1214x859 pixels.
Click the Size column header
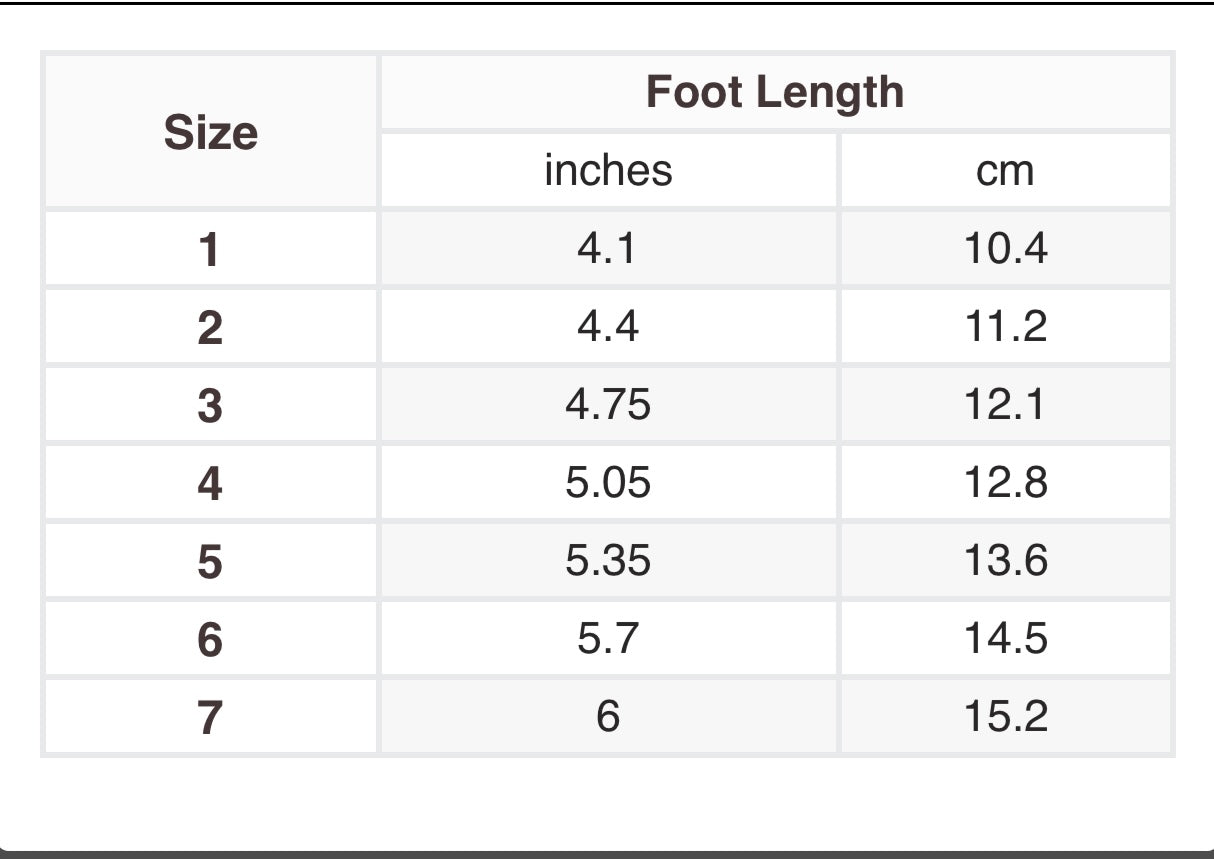coord(211,131)
